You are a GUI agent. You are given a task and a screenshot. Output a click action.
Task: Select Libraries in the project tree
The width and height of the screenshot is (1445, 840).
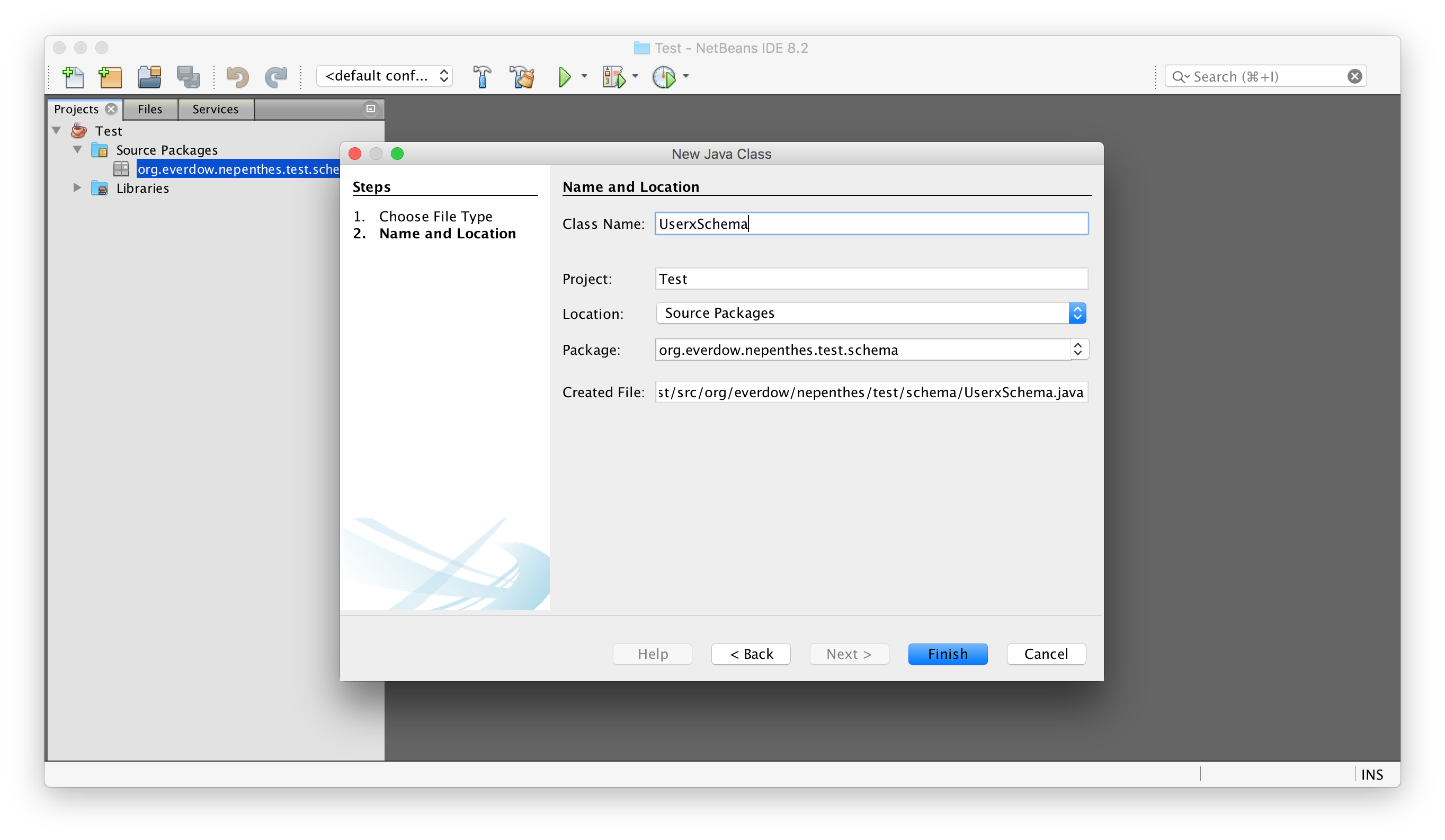coord(143,188)
